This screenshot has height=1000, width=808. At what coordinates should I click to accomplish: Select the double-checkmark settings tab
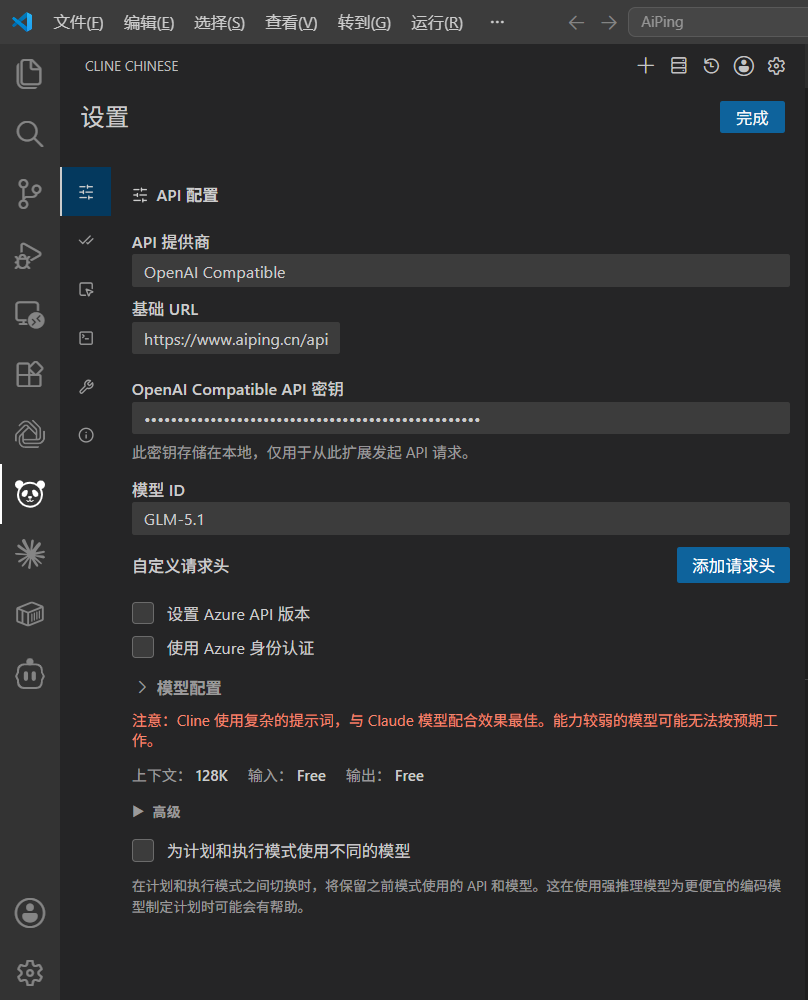point(86,240)
